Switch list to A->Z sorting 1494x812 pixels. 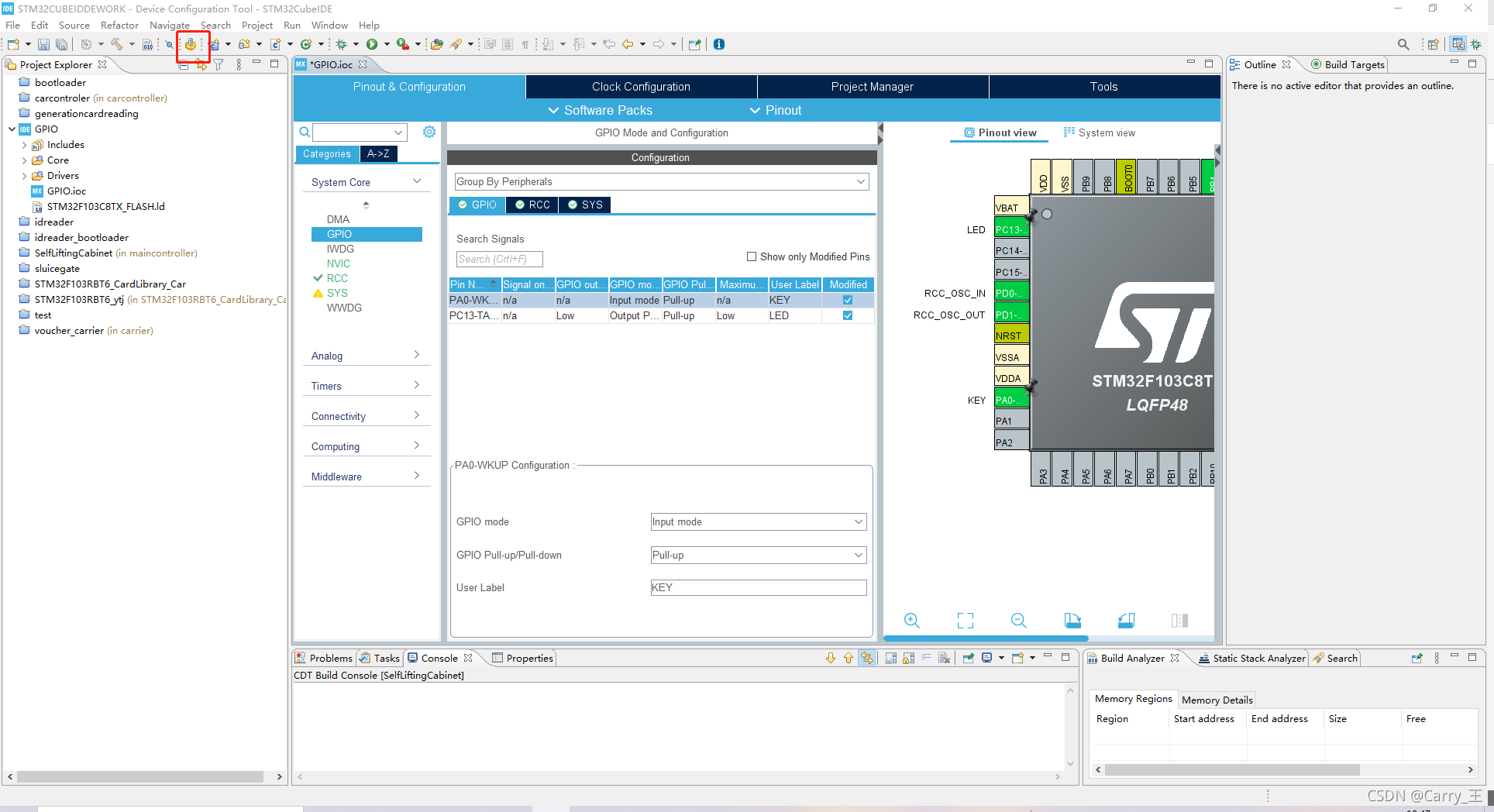point(379,153)
